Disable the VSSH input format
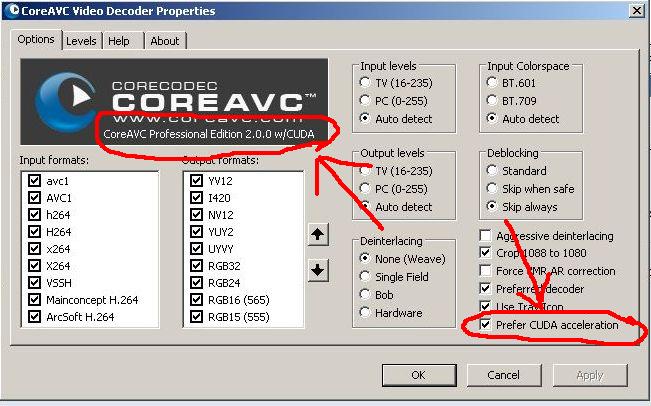 pyautogui.click(x=34, y=283)
